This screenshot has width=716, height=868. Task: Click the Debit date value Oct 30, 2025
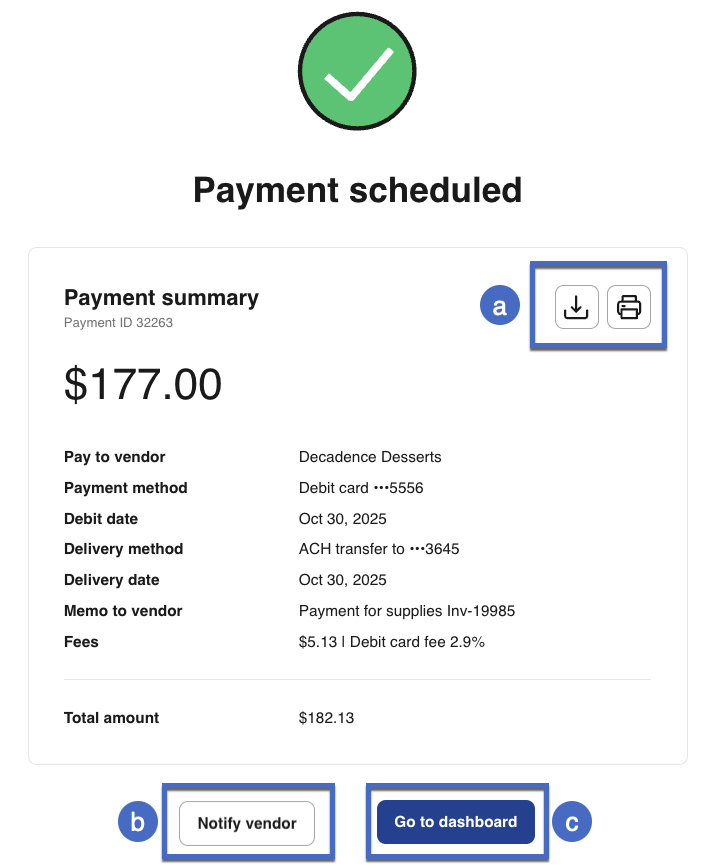(343, 519)
